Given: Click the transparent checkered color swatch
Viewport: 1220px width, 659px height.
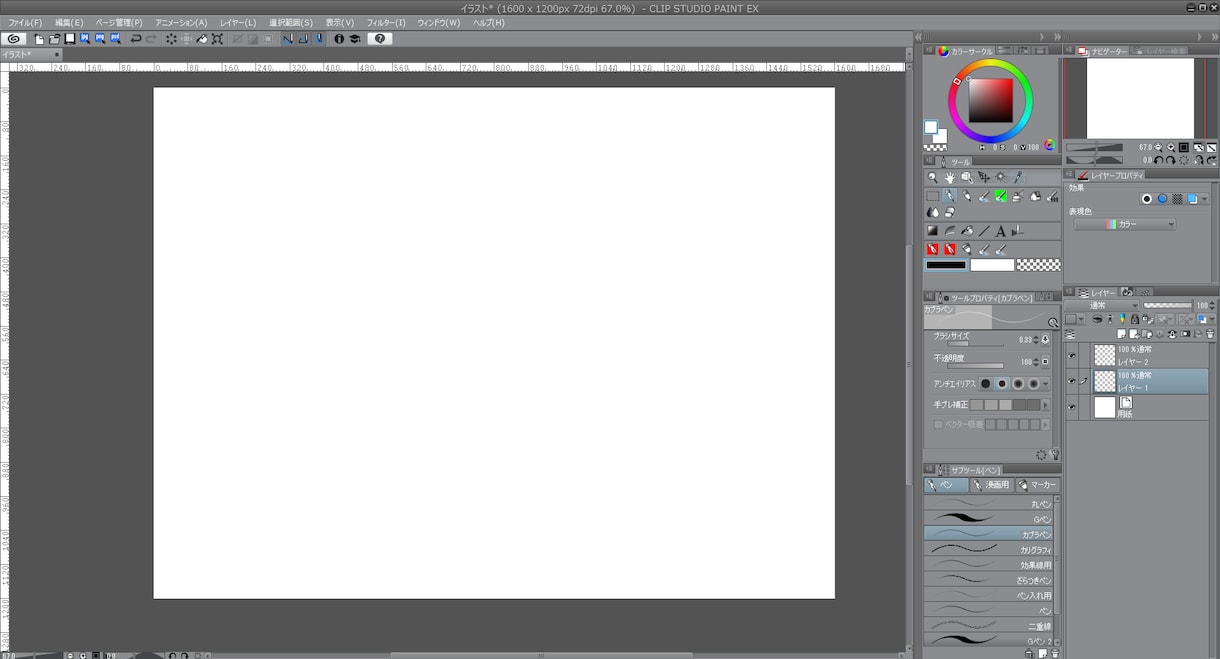Looking at the screenshot, I should pos(1038,265).
